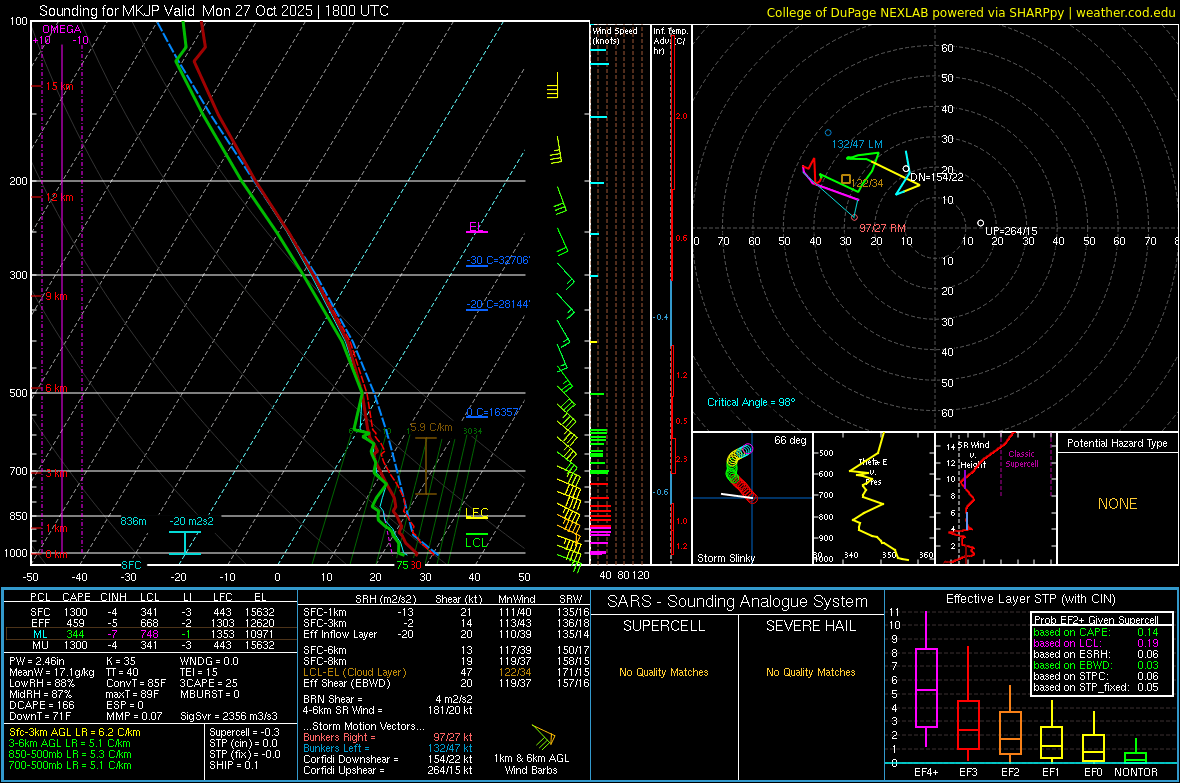Click No Quality Matches under SUPERCELL
1180x783 pixels.
click(664, 672)
